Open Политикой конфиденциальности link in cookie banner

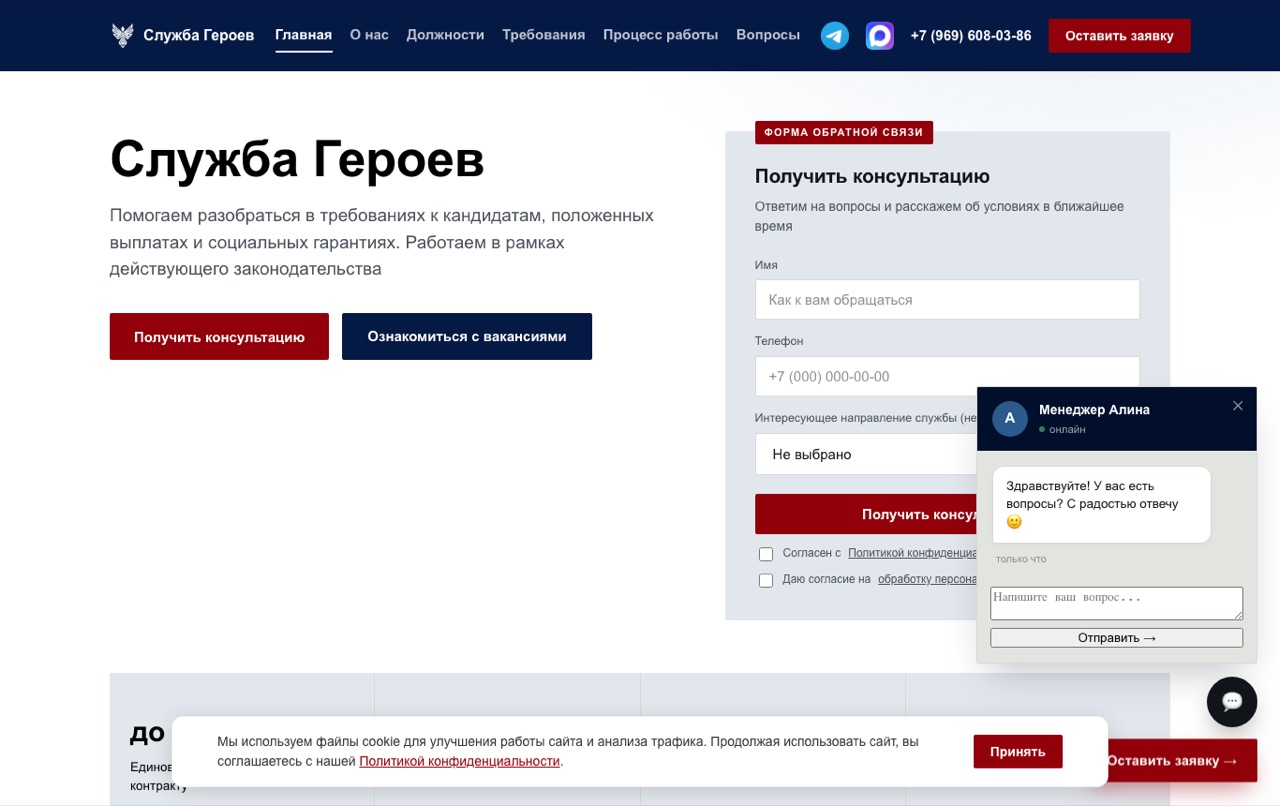click(460, 761)
